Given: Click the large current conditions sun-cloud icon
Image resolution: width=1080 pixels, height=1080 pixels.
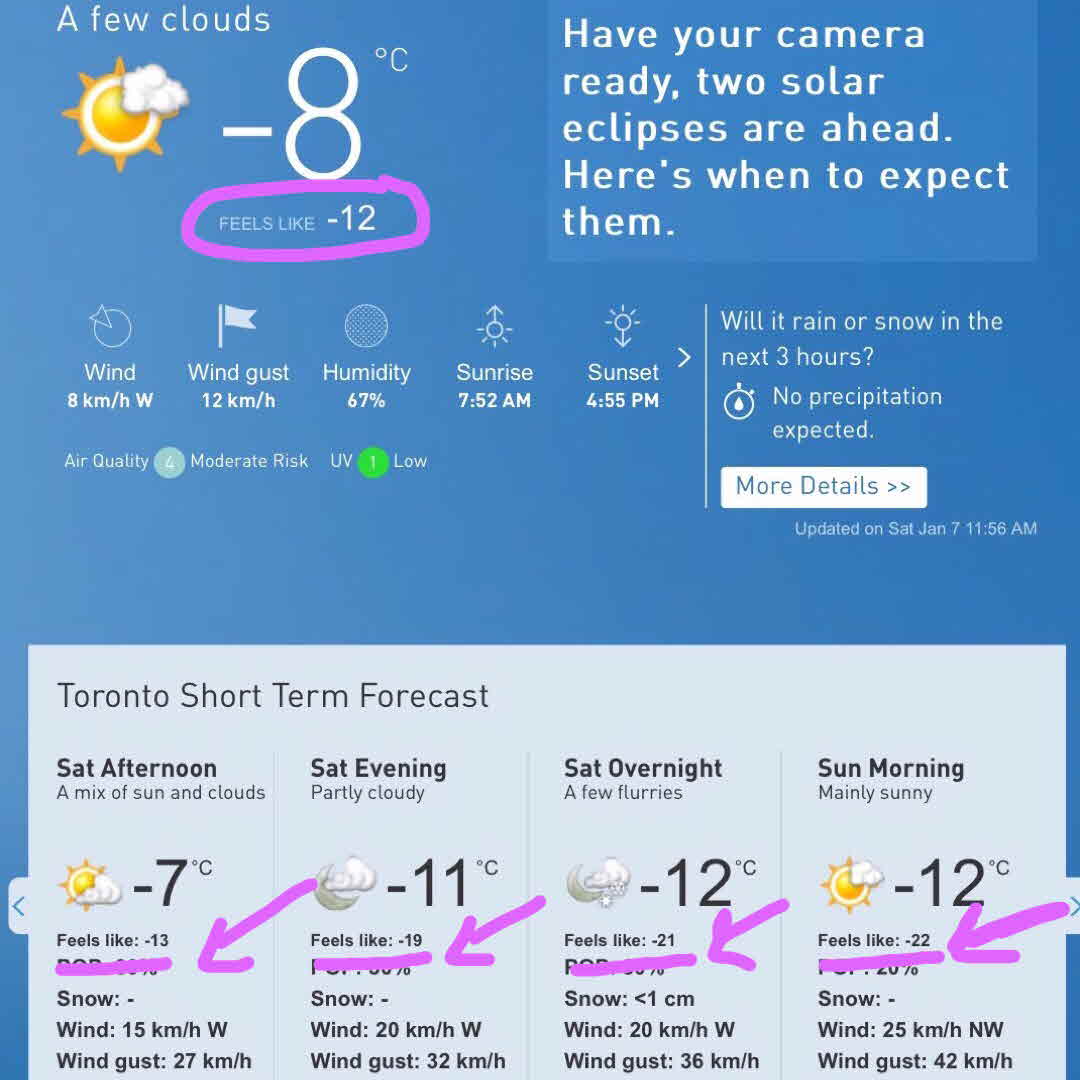Looking at the screenshot, I should (123, 113).
